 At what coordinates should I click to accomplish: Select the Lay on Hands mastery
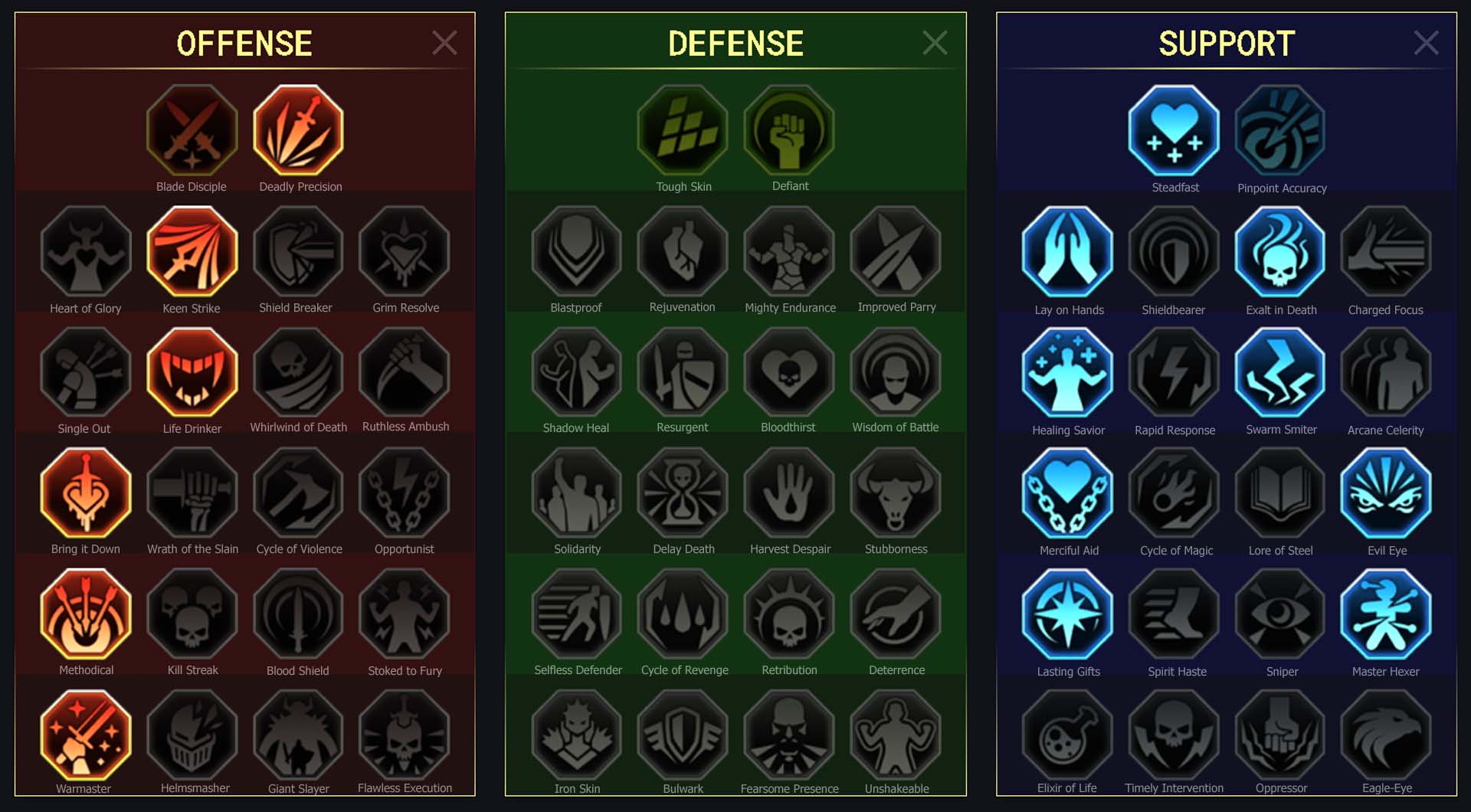pyautogui.click(x=1067, y=251)
